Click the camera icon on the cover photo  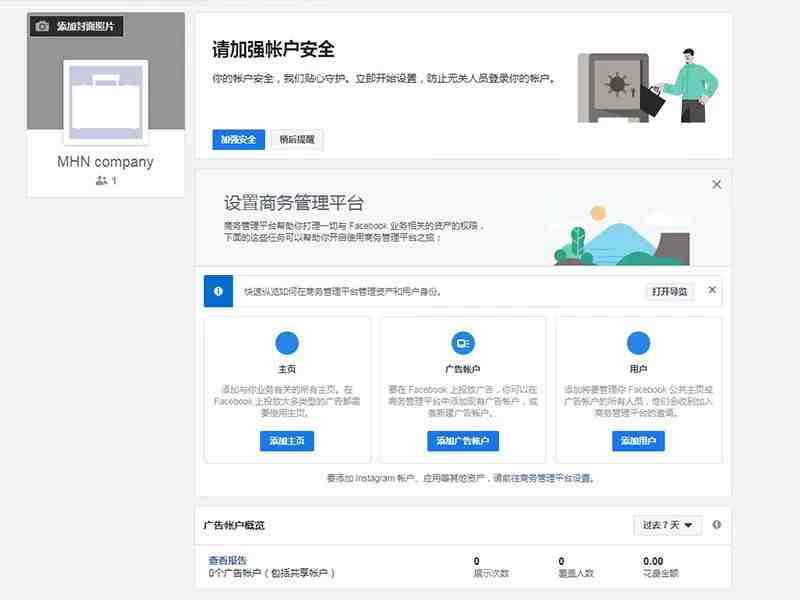point(42,26)
